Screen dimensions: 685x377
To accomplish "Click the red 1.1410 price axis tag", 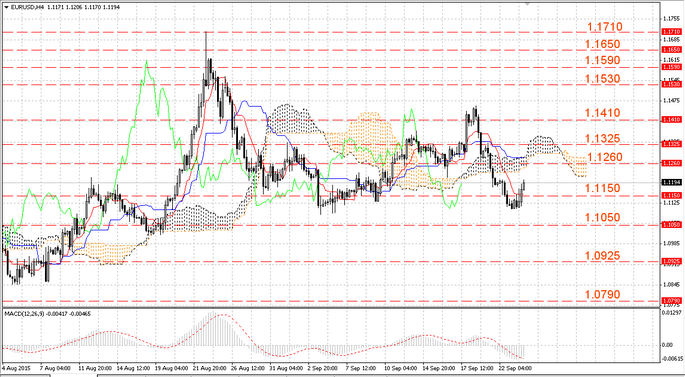I will click(671, 119).
